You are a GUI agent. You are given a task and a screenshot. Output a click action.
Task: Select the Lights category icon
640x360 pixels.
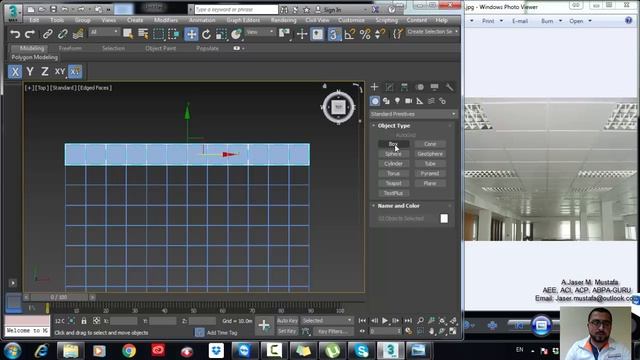pos(397,101)
